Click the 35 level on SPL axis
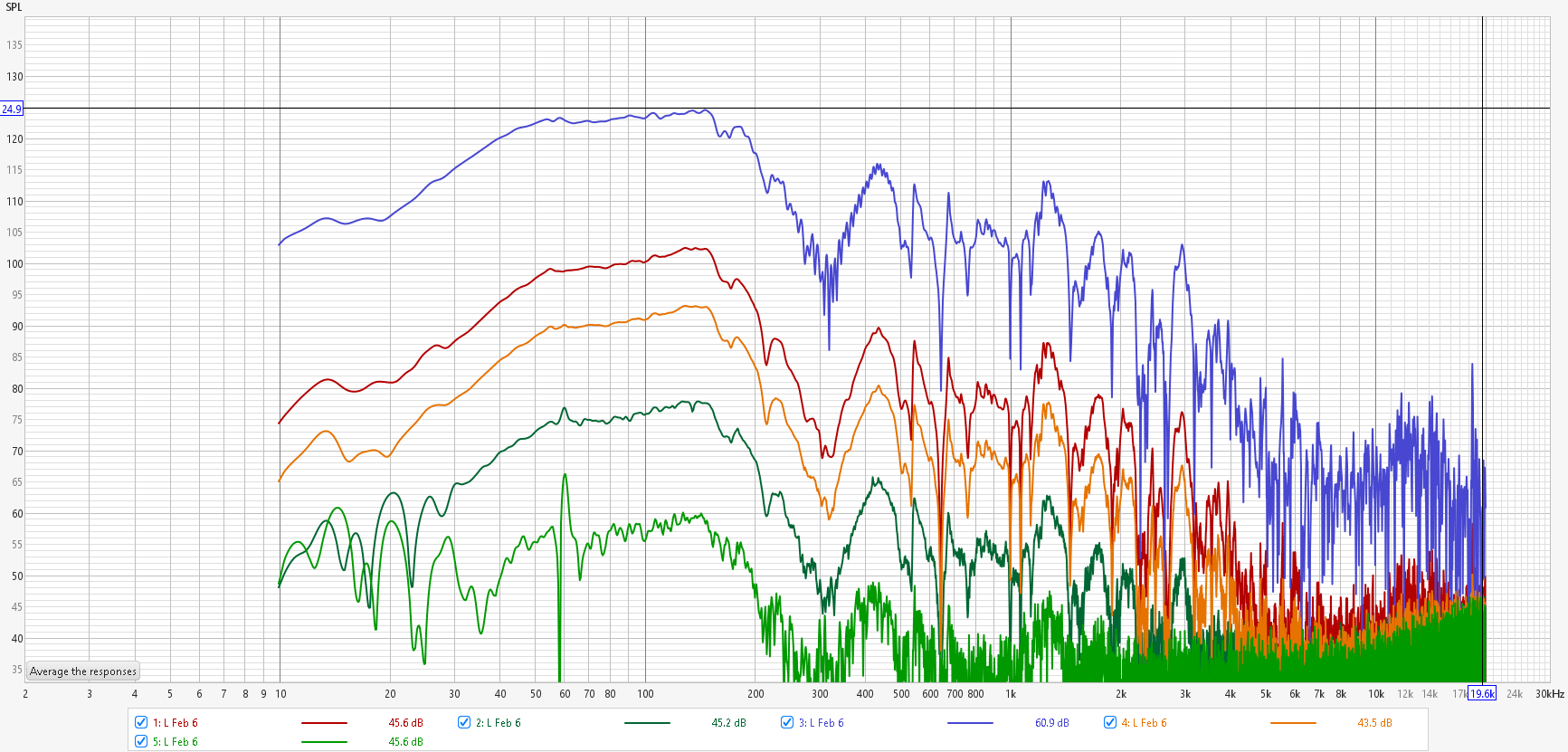Screen dimensions: 1568x752 click(x=17, y=670)
